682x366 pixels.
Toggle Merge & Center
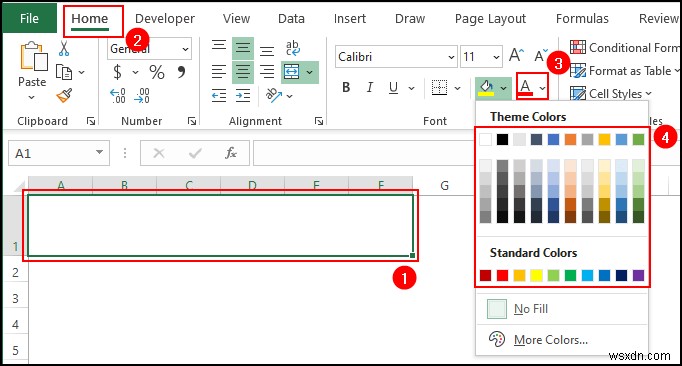(x=291, y=72)
